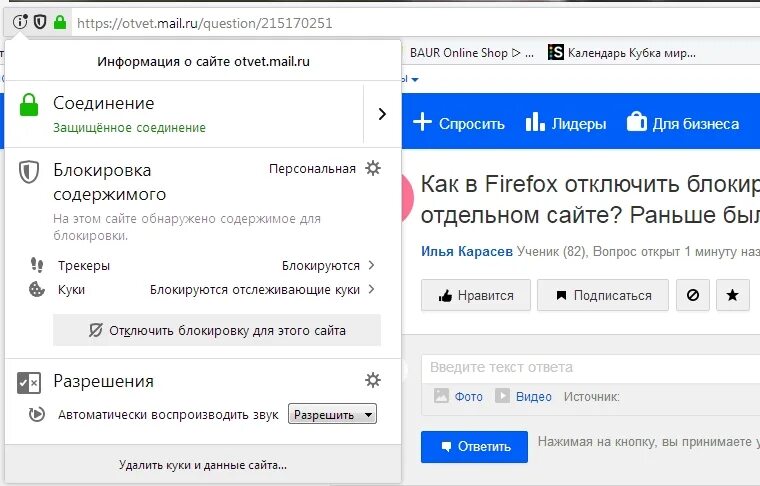This screenshot has width=760, height=486.
Task: Click Удалить куки и данные сайта
Action: (x=203, y=465)
